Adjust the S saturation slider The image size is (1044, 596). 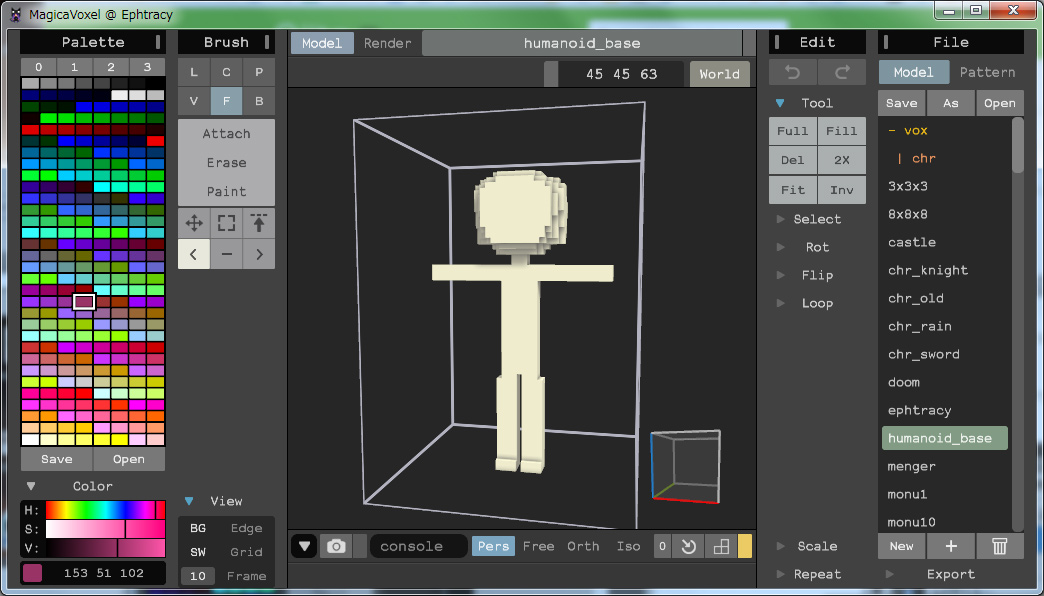[x=105, y=529]
